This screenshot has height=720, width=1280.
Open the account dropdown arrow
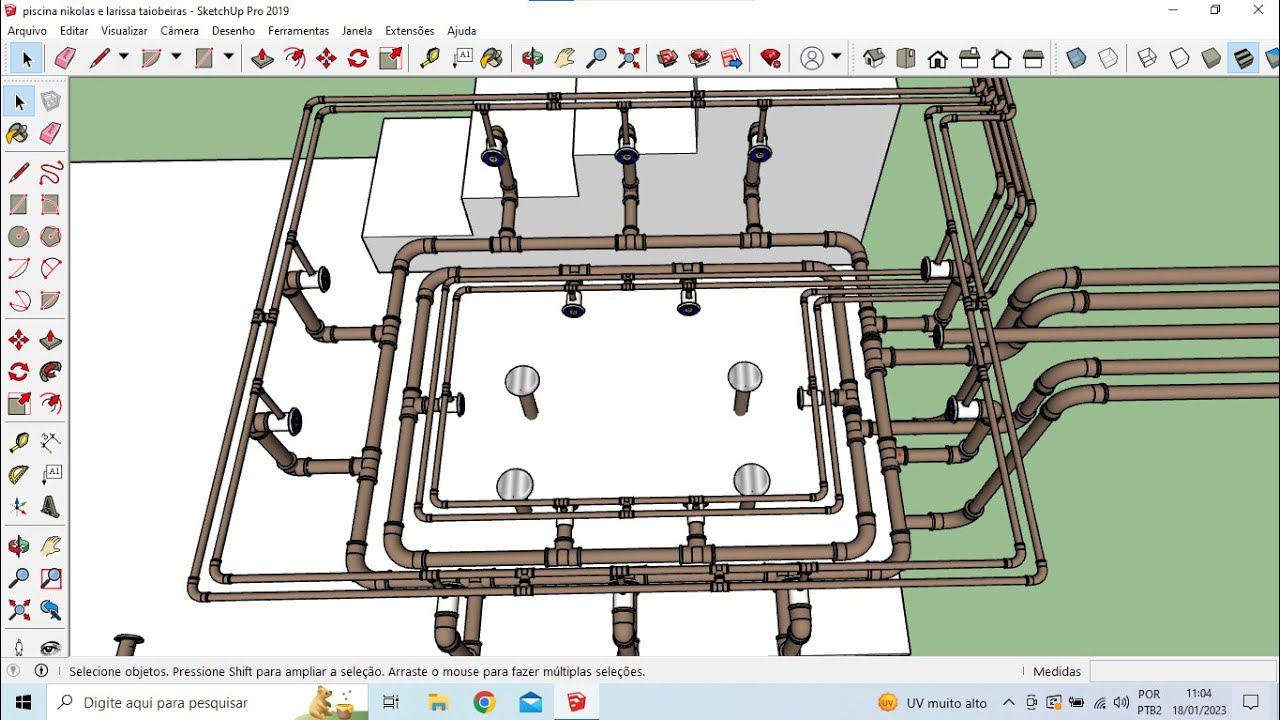836,57
